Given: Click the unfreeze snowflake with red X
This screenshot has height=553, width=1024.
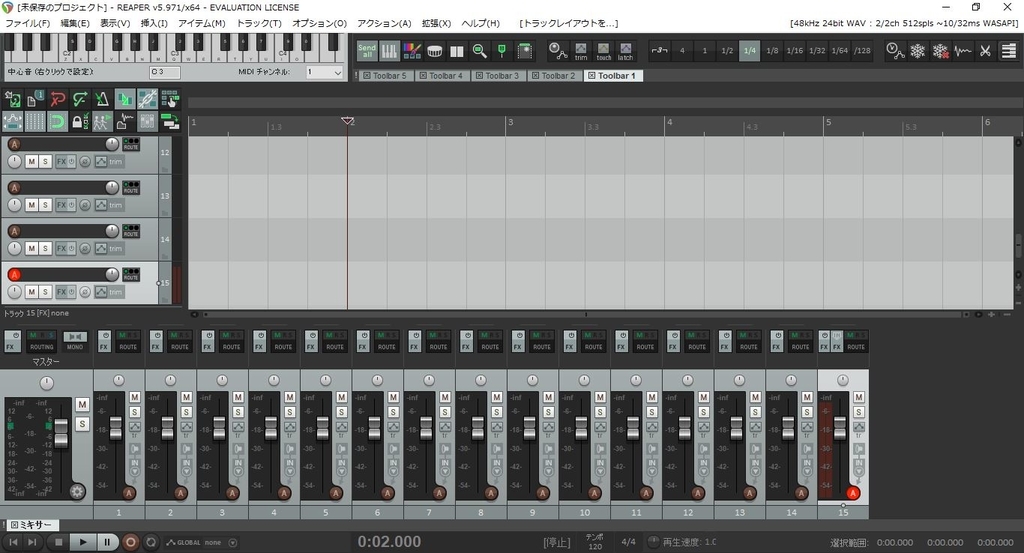Looking at the screenshot, I should click(940, 50).
